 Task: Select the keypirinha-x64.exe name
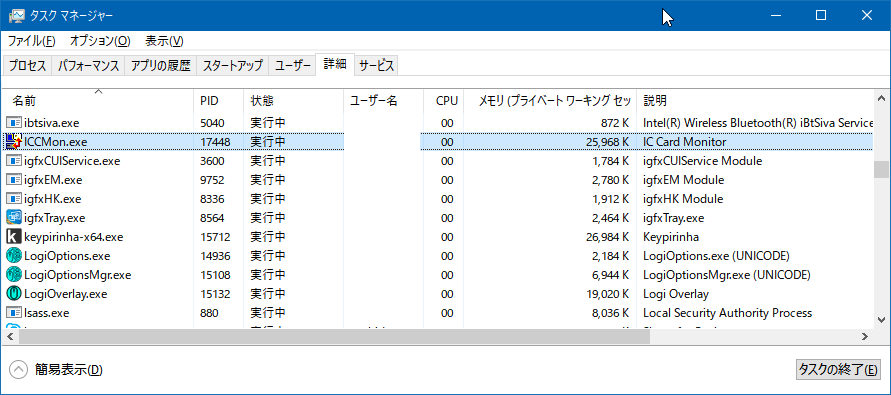(73, 237)
